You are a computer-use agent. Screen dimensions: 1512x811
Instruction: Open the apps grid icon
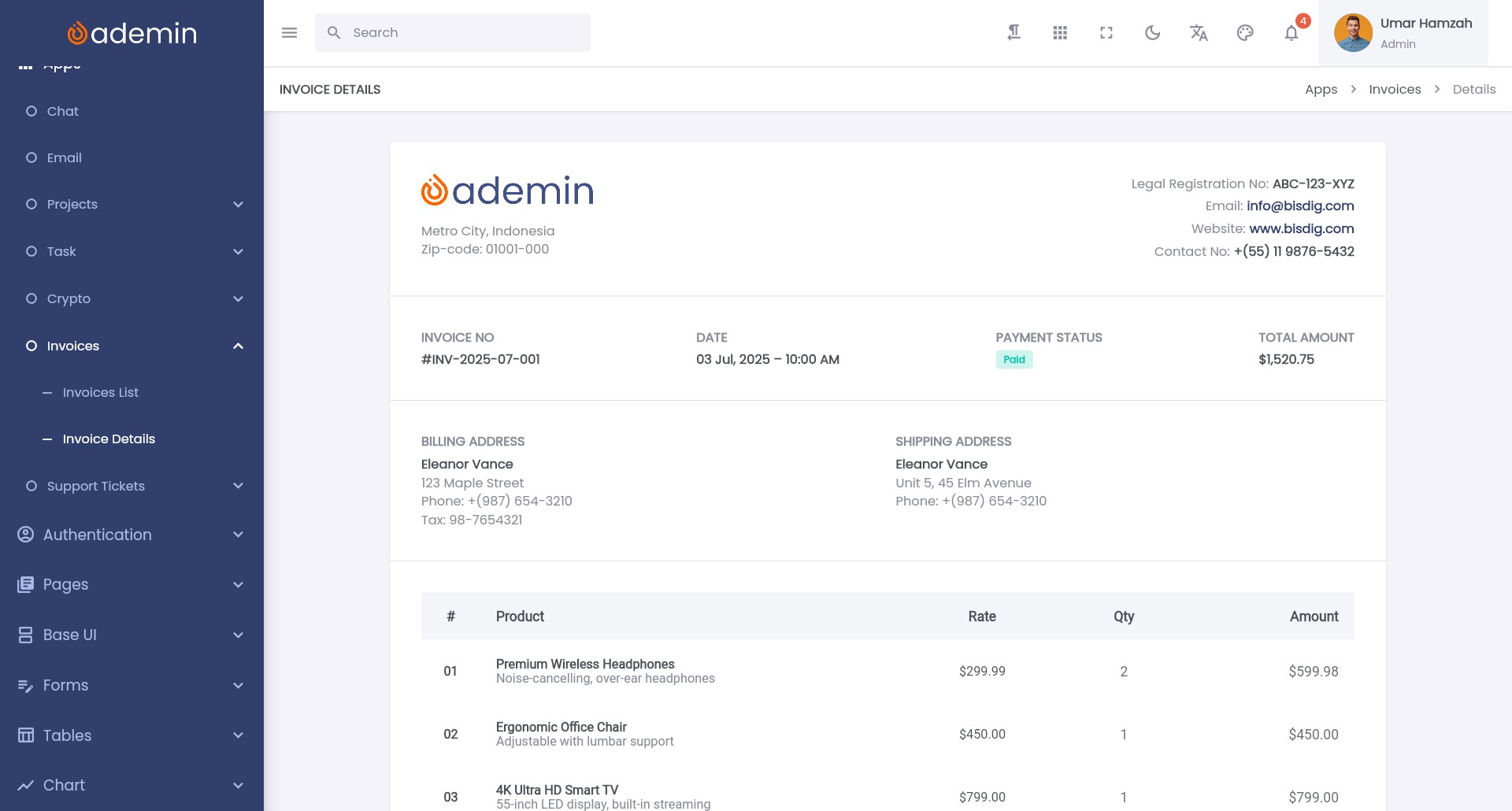[x=1060, y=33]
